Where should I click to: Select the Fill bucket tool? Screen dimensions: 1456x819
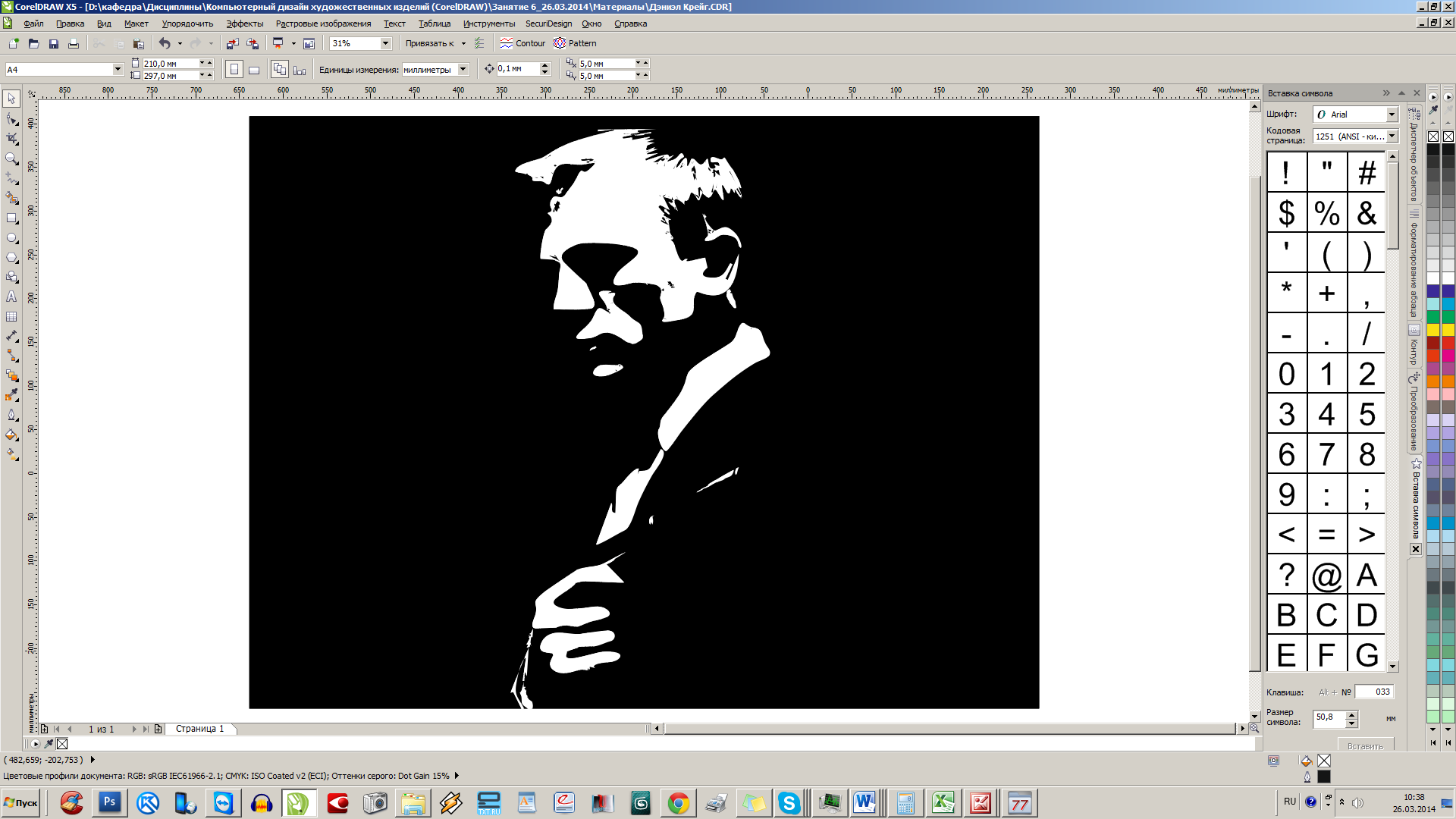click(x=11, y=435)
